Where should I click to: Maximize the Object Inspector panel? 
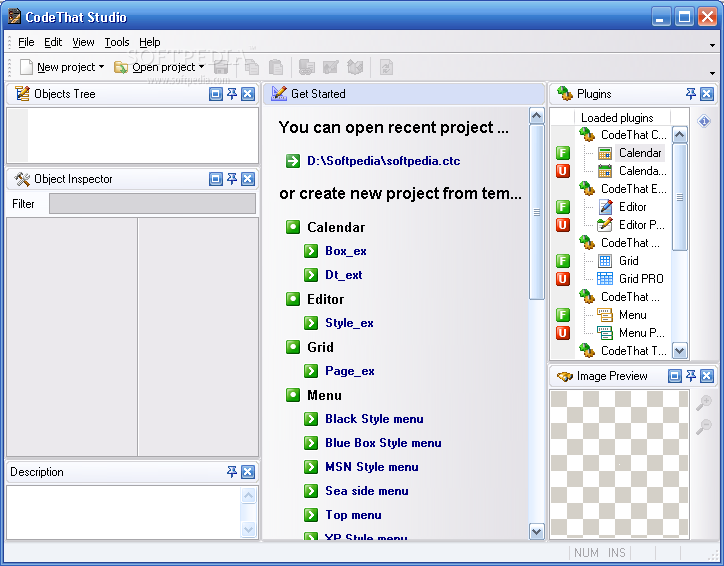(216, 179)
